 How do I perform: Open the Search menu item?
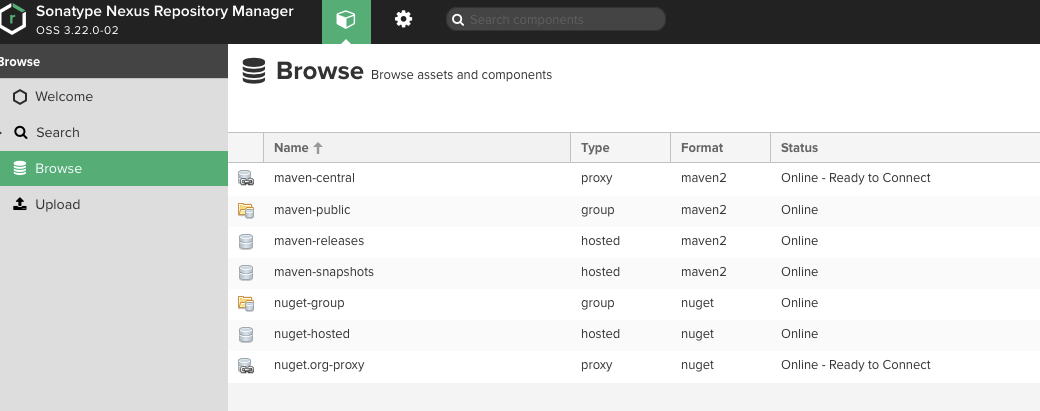coord(113,133)
